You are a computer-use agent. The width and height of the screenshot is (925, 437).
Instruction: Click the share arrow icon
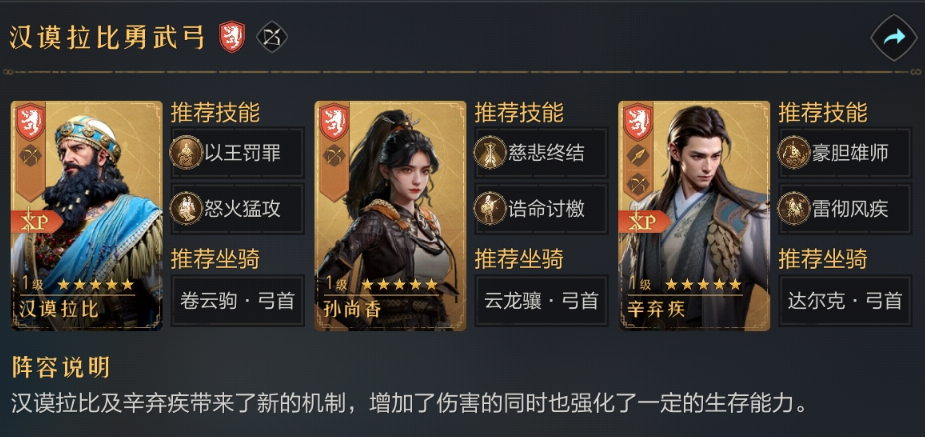[894, 38]
